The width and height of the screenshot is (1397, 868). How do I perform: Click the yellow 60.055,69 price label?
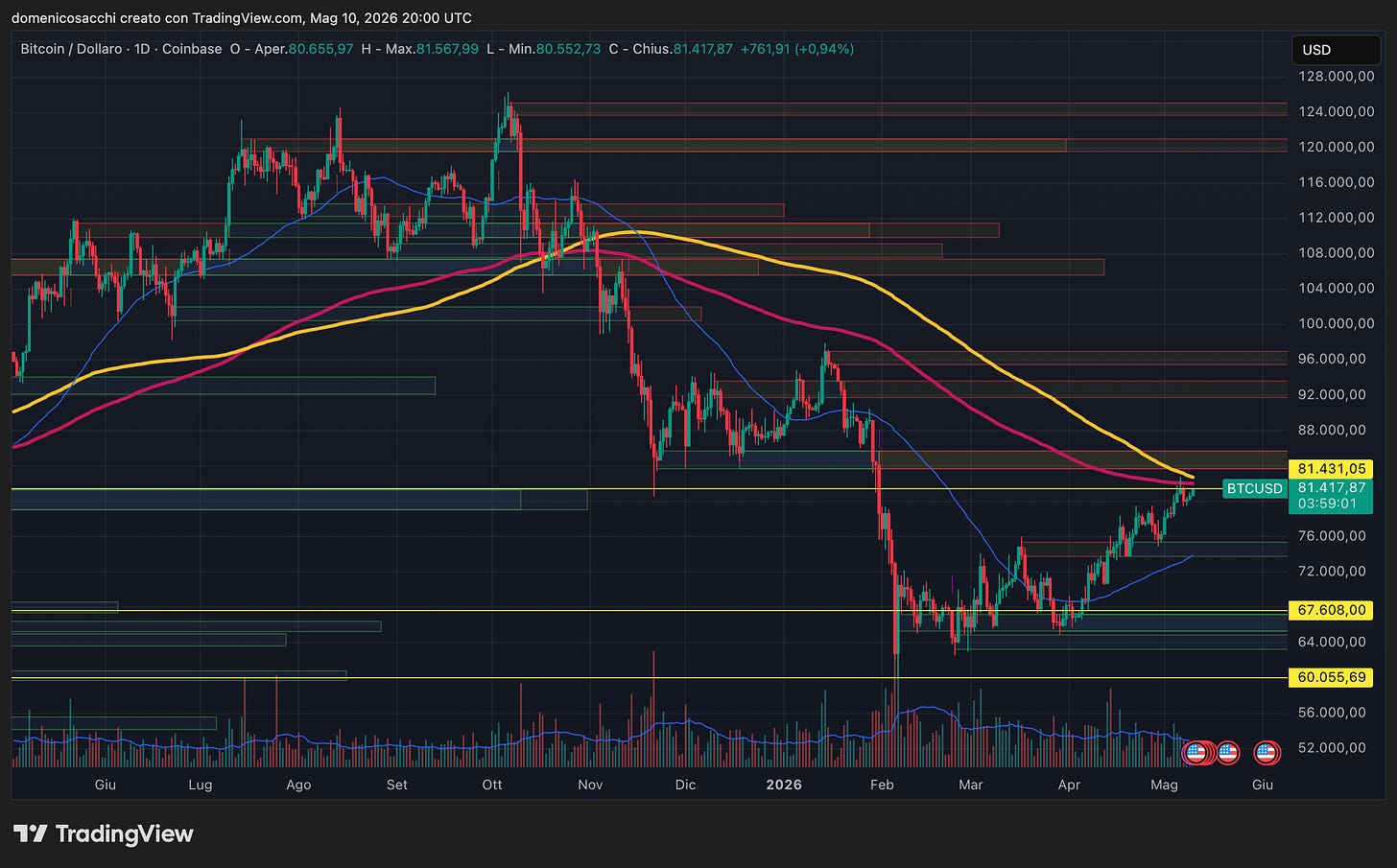pos(1332,677)
